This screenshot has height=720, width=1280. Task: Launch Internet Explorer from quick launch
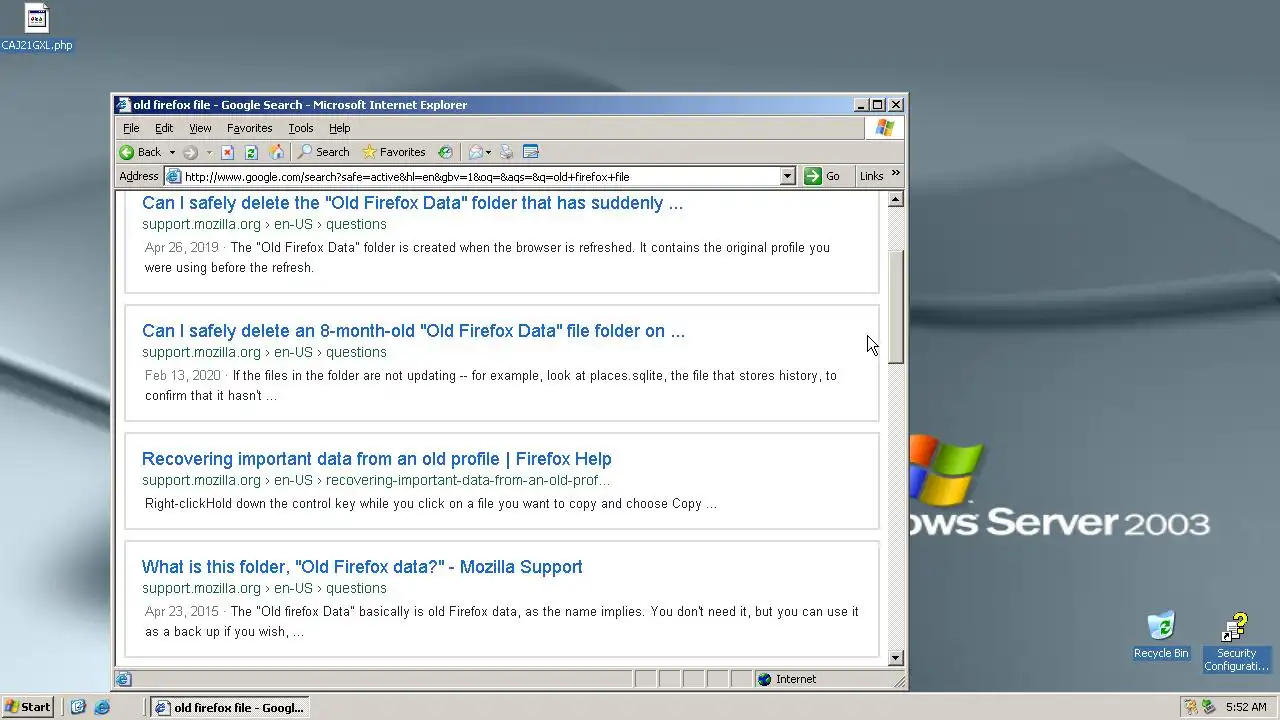pyautogui.click(x=101, y=707)
